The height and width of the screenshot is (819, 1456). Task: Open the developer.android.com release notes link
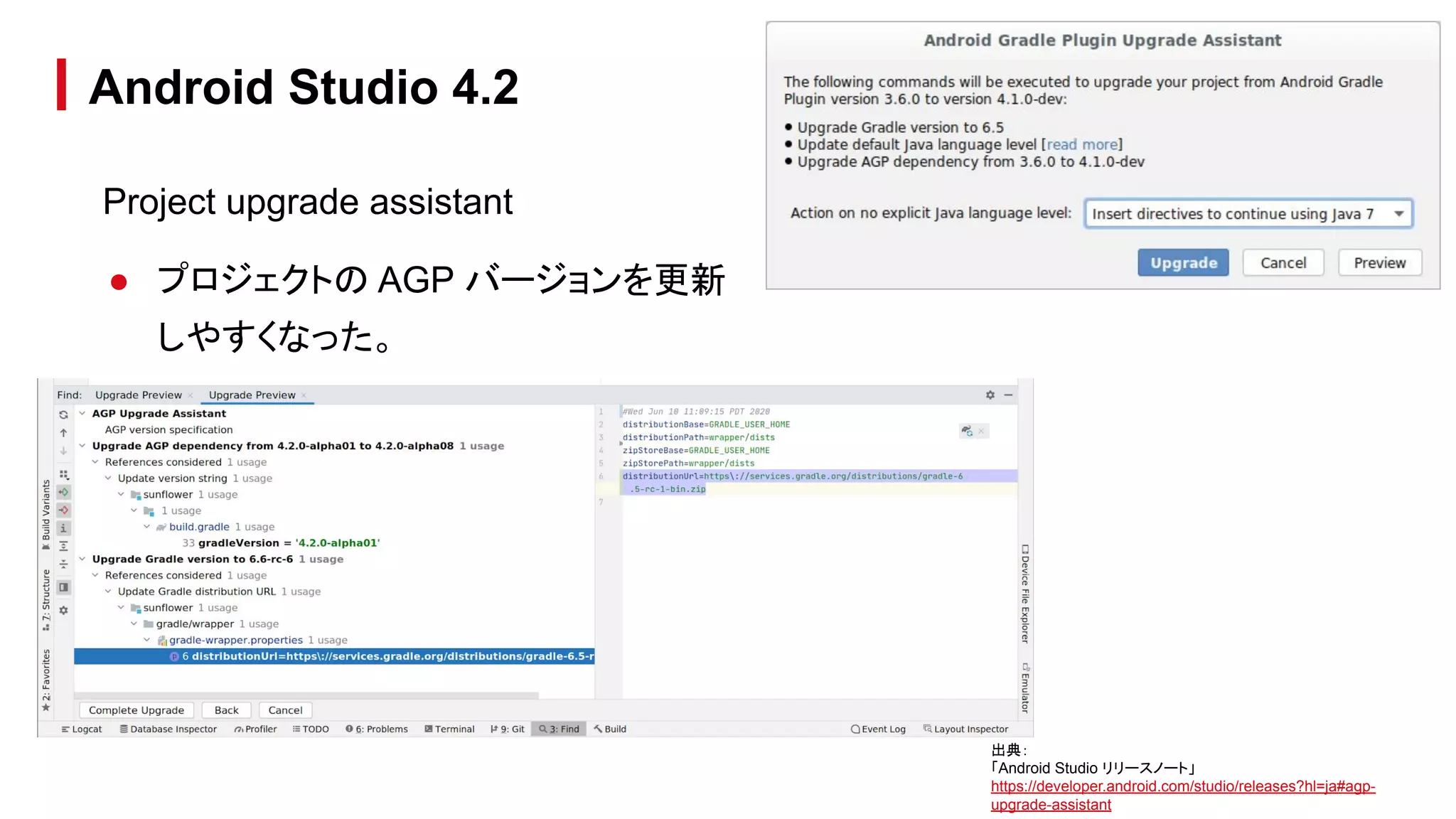pos(1183,796)
